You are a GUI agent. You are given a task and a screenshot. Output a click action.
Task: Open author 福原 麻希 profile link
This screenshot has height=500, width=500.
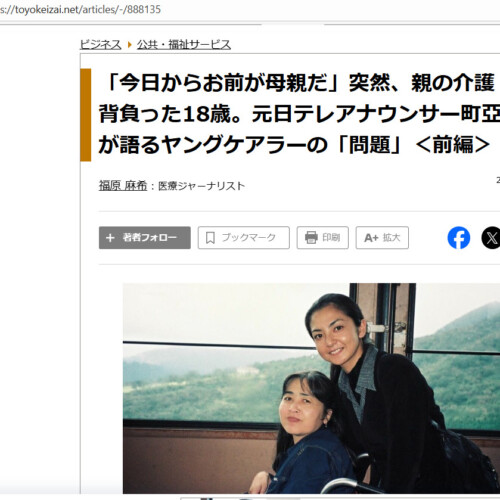(123, 186)
